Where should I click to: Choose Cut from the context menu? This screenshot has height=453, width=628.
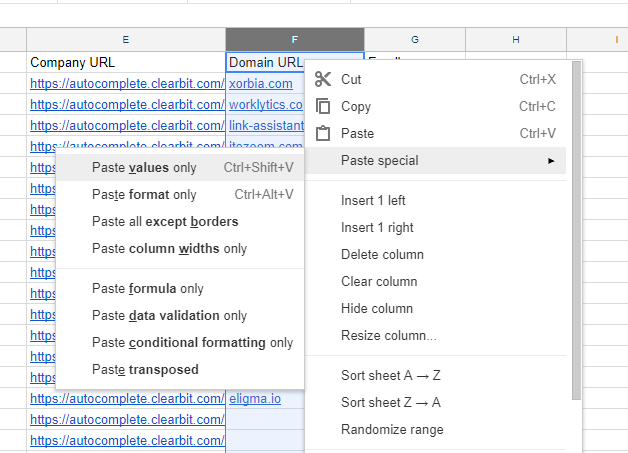(x=435, y=79)
